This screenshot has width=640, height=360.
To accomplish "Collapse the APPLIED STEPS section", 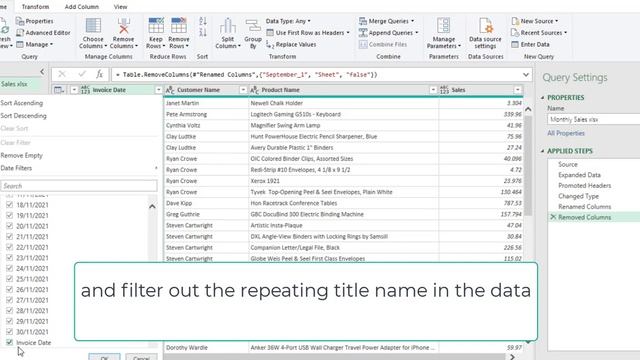I will (542, 151).
